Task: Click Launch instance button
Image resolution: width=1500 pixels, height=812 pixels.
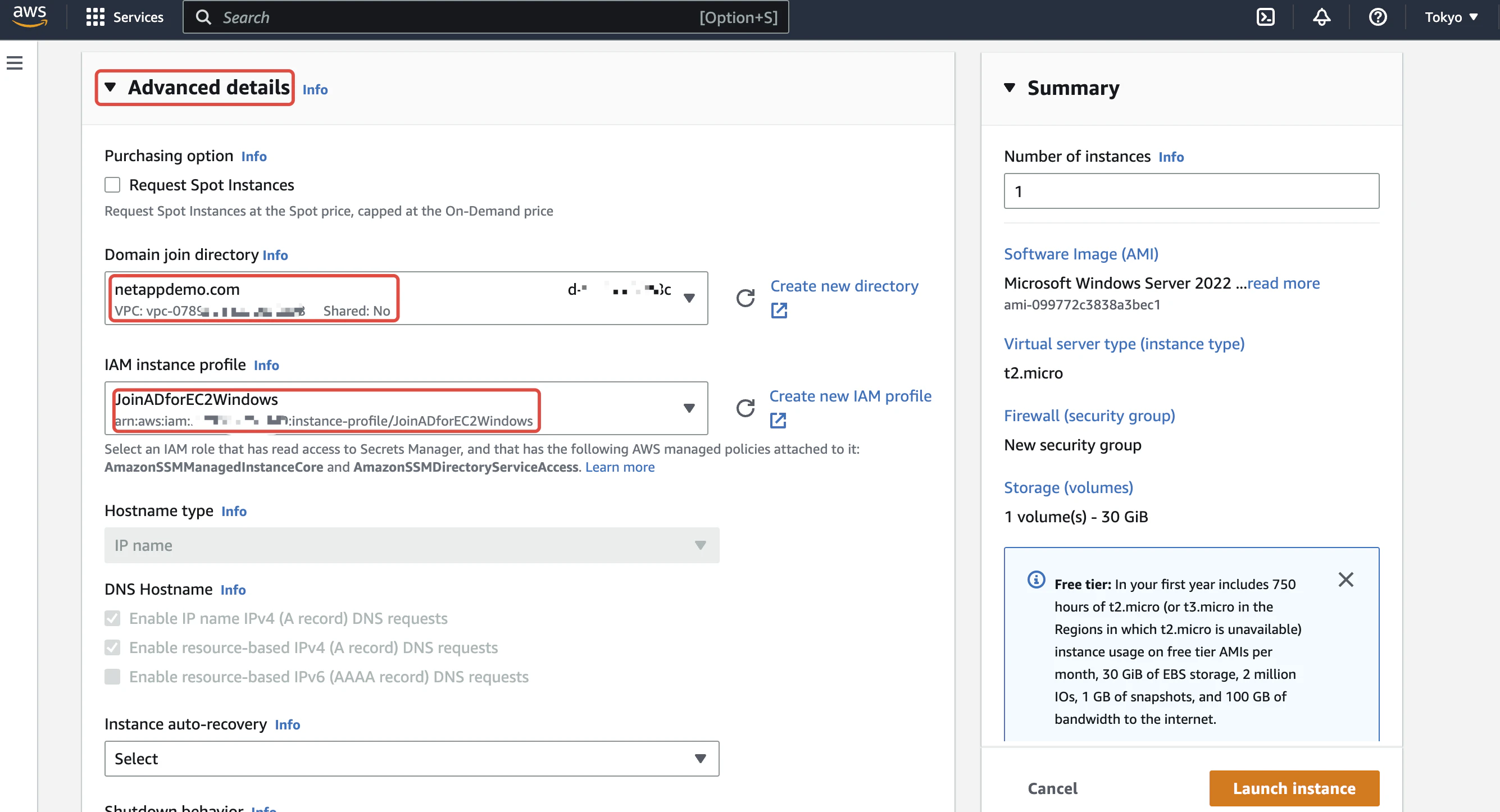Action: click(1294, 788)
